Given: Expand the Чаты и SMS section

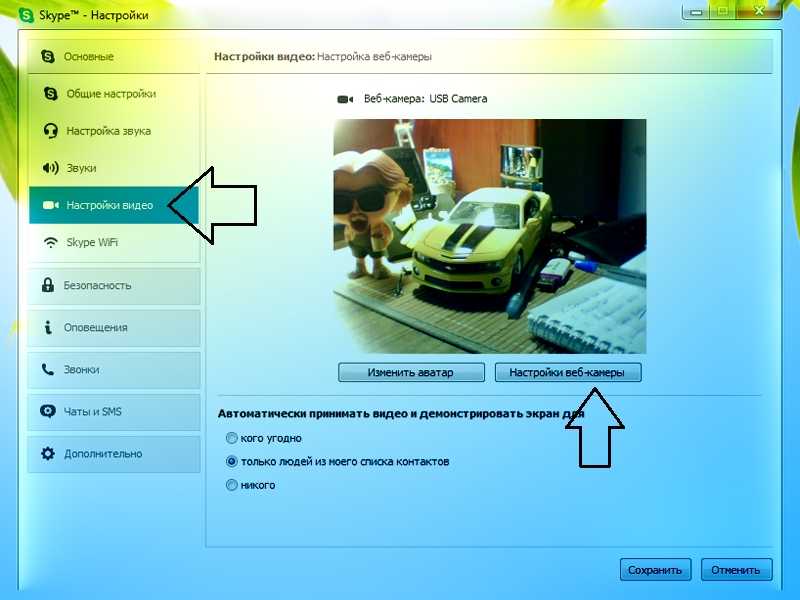Looking at the screenshot, I should click(x=114, y=411).
